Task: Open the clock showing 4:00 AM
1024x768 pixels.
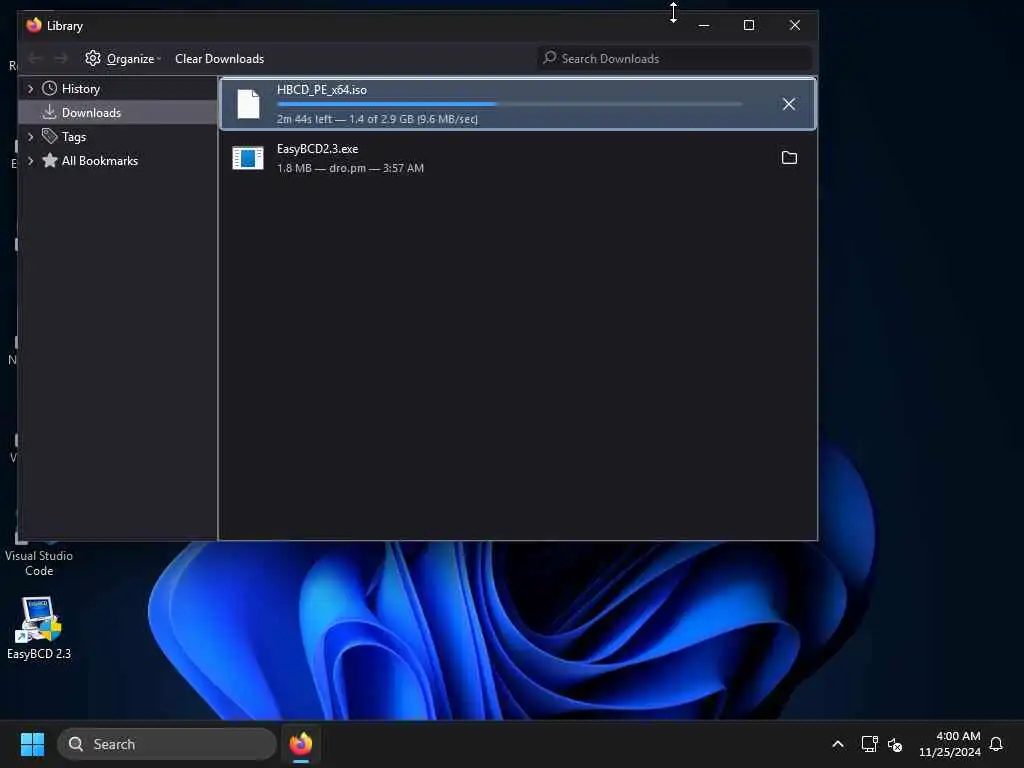Action: [x=950, y=744]
